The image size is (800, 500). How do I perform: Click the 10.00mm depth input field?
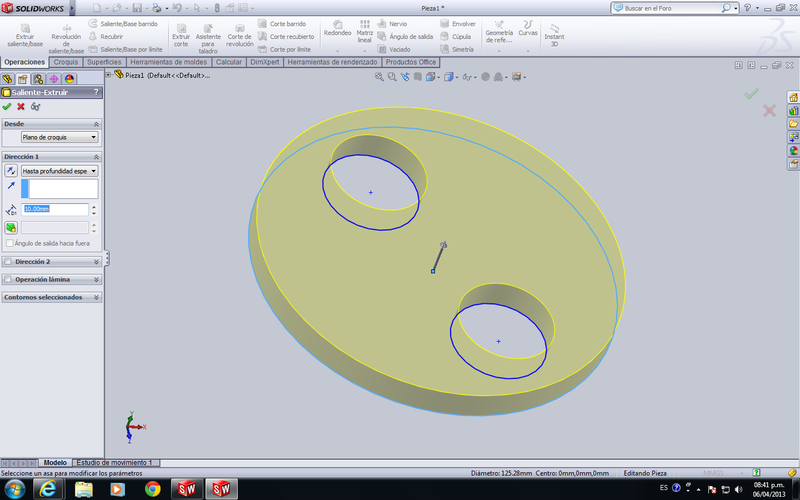coord(55,209)
